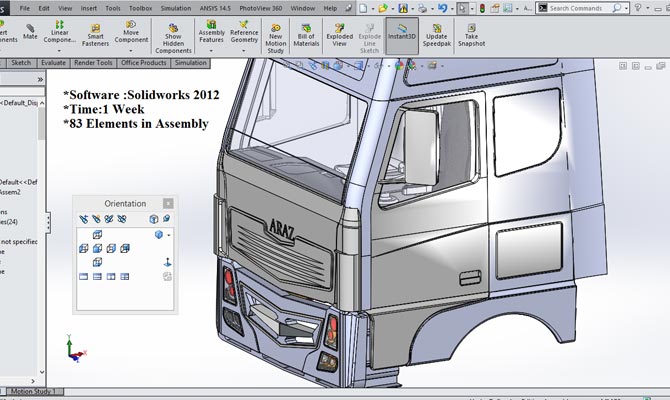Open the Search Commands options dropdown
The height and width of the screenshot is (400, 670).
tap(627, 8)
